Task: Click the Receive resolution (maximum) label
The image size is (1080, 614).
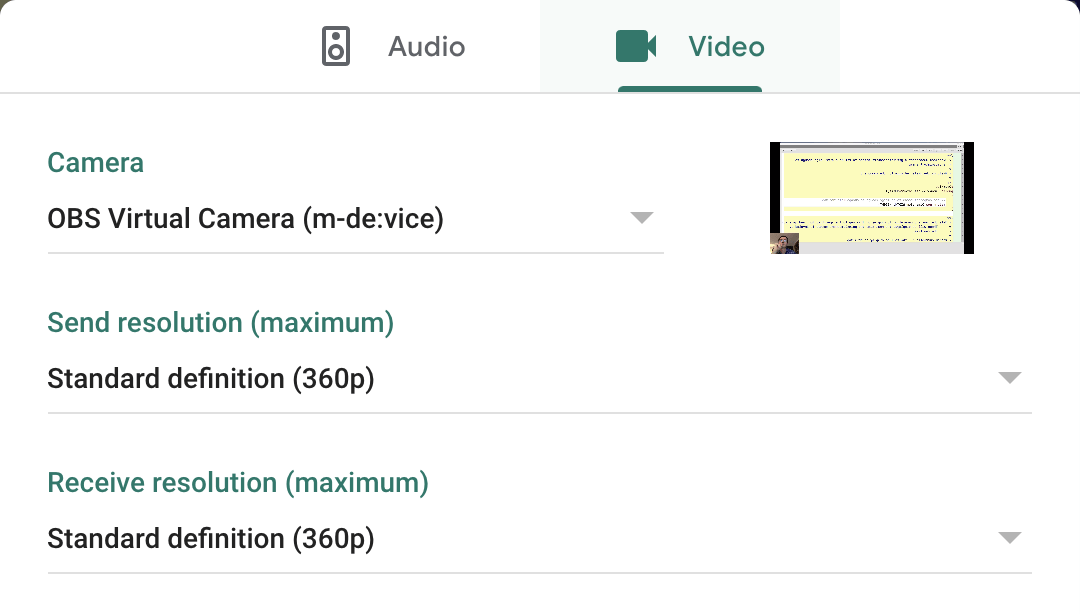Action: [x=238, y=483]
